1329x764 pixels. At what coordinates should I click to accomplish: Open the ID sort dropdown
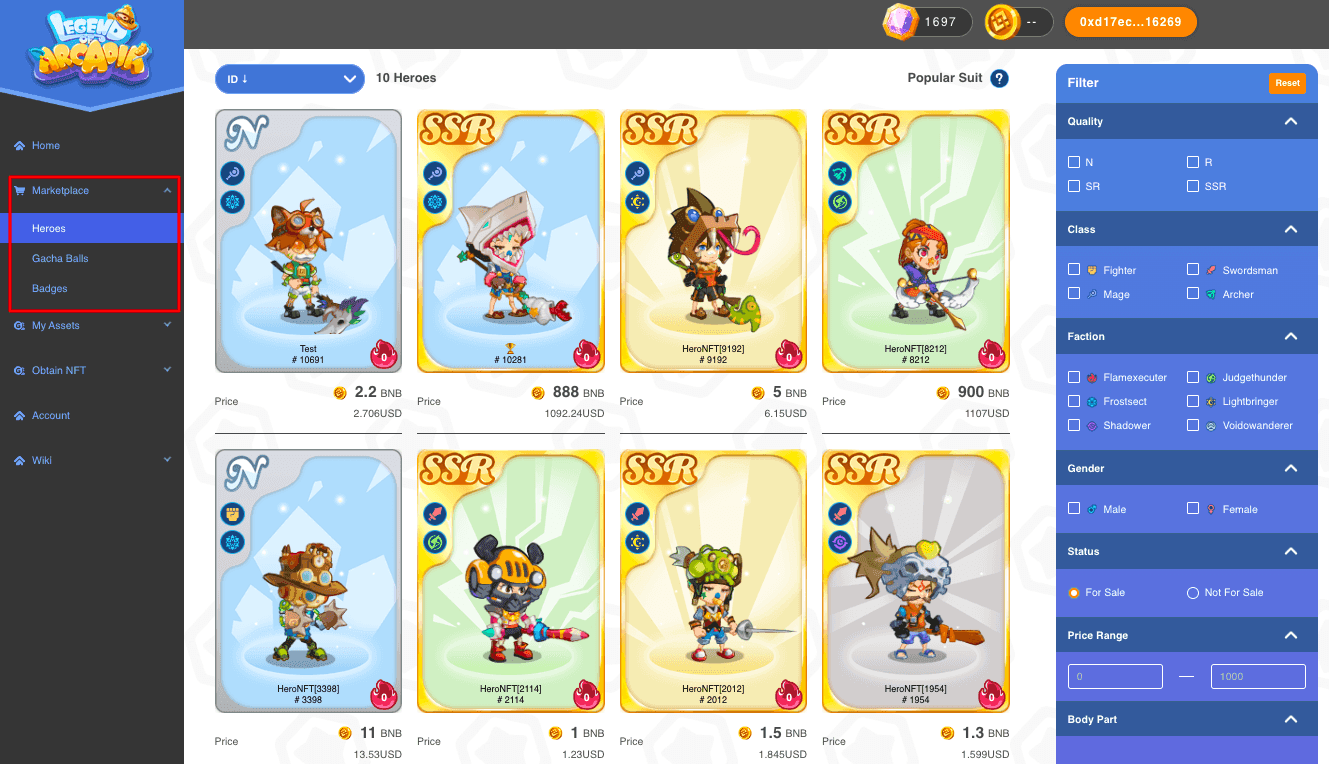tap(289, 79)
